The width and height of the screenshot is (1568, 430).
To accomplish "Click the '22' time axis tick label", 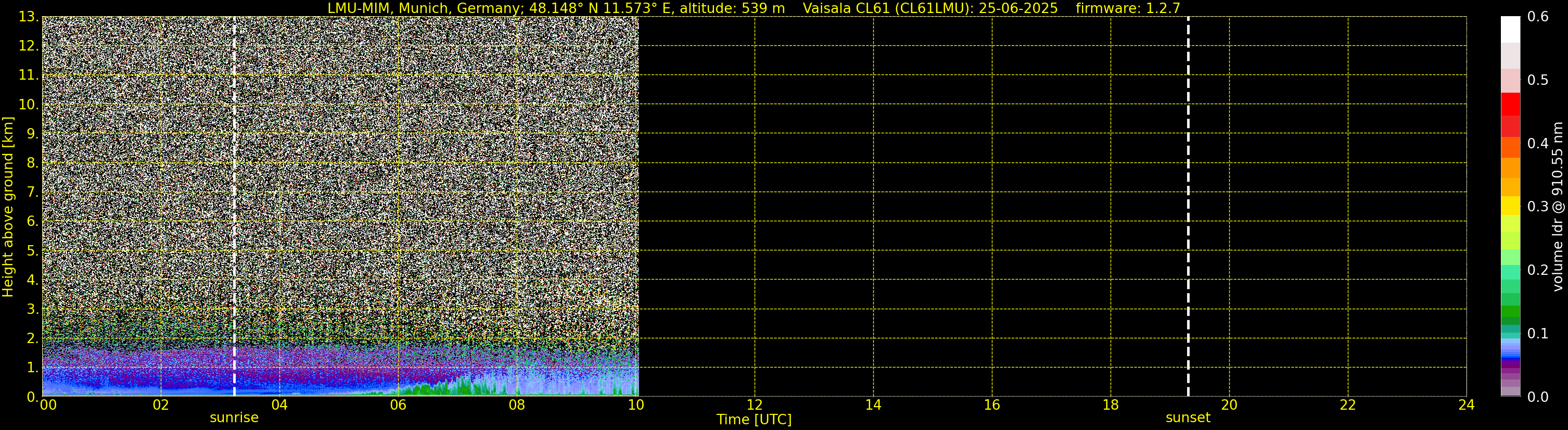I will tap(1348, 405).
